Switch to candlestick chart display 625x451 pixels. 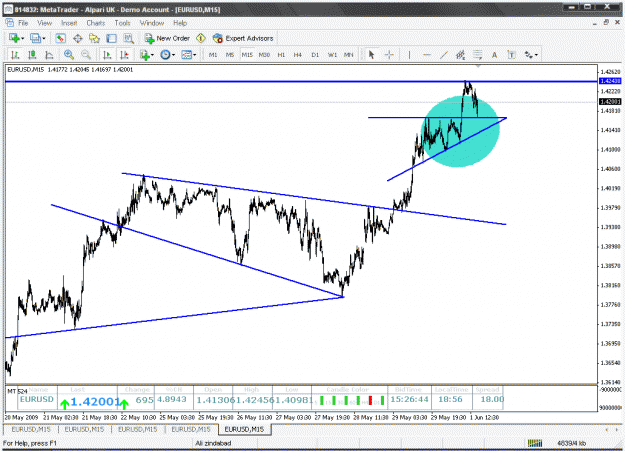32,55
